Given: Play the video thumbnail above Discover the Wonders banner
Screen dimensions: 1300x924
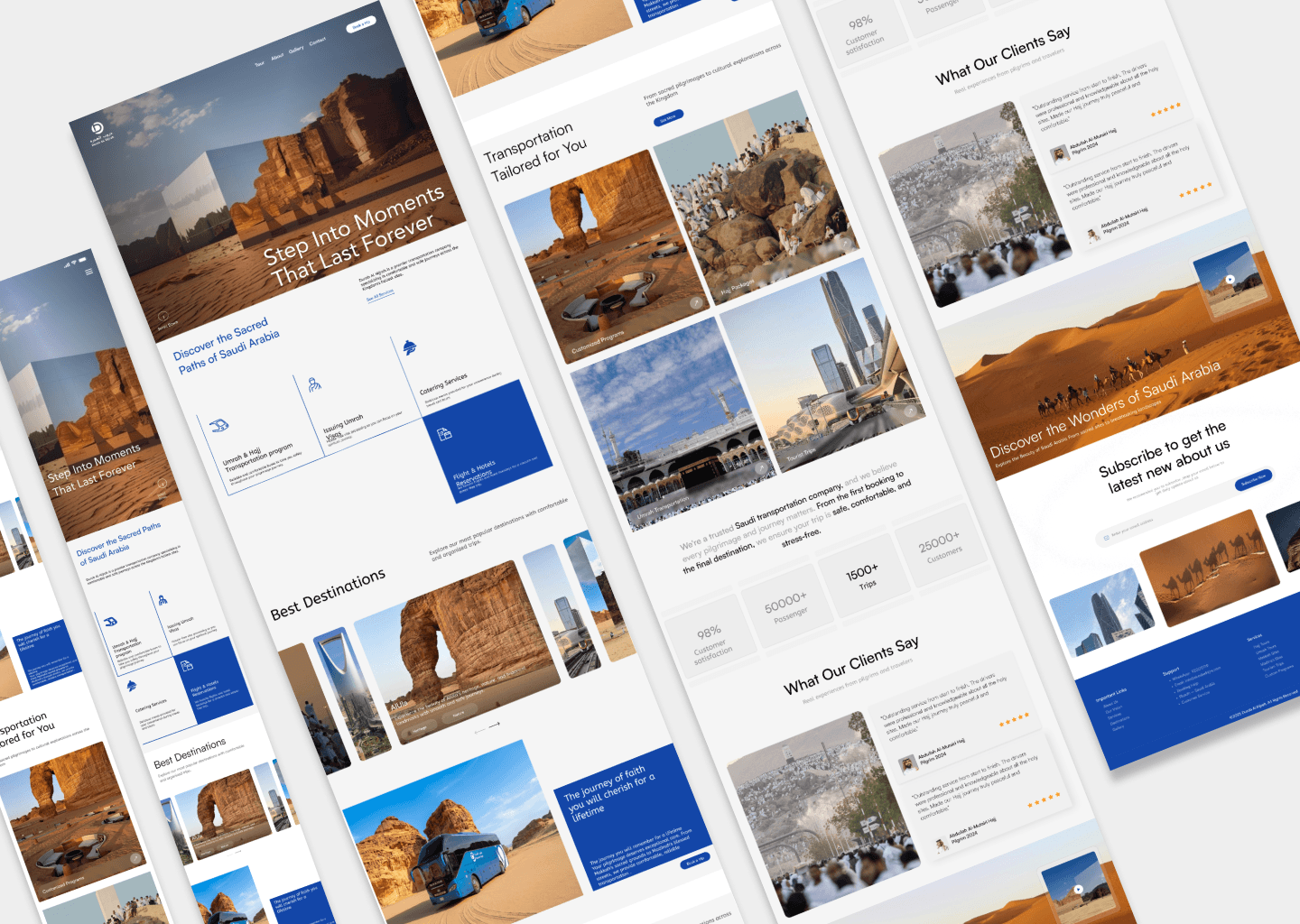Looking at the screenshot, I should [x=1230, y=280].
